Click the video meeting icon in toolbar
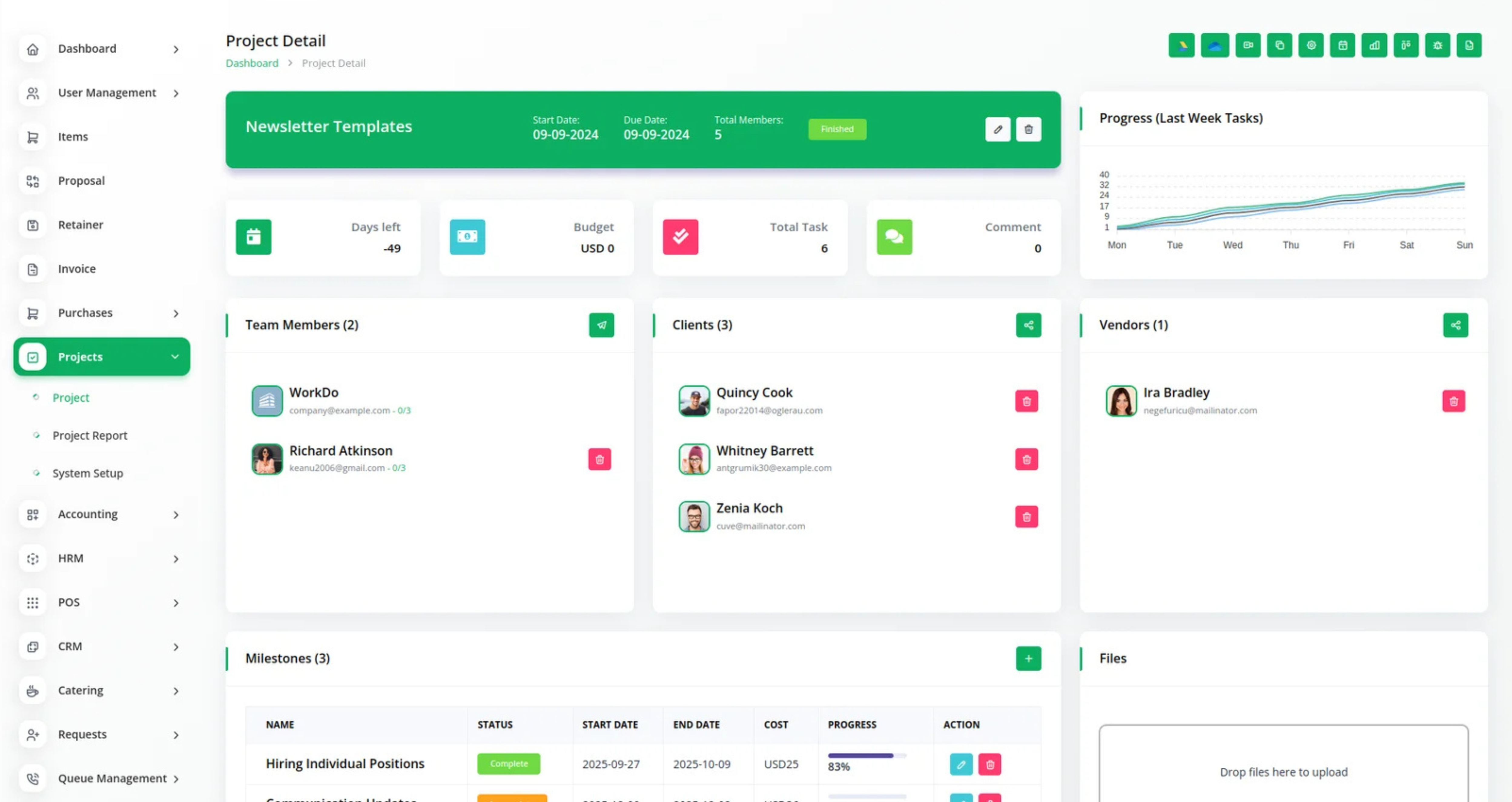 tap(1248, 45)
